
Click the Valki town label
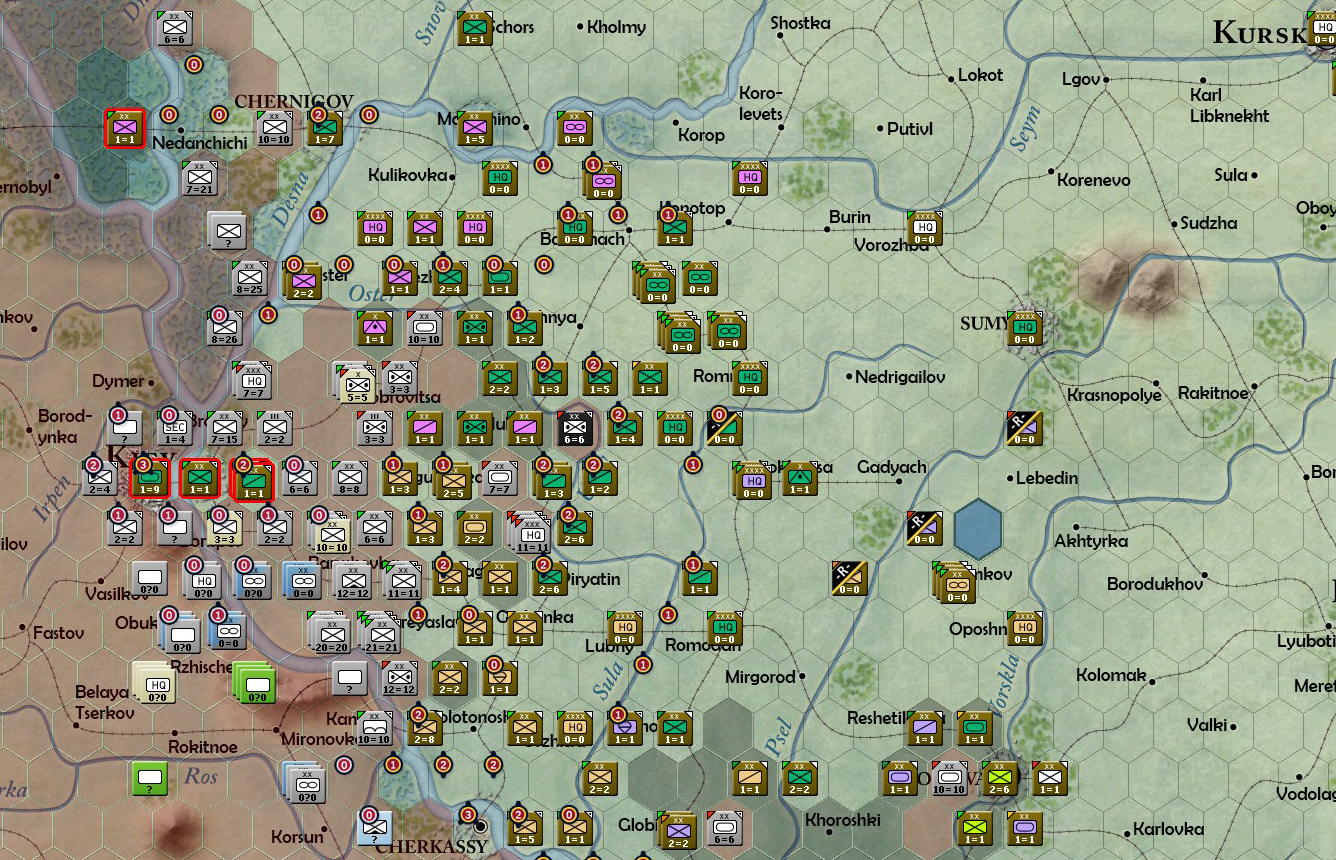pyautogui.click(x=1206, y=724)
